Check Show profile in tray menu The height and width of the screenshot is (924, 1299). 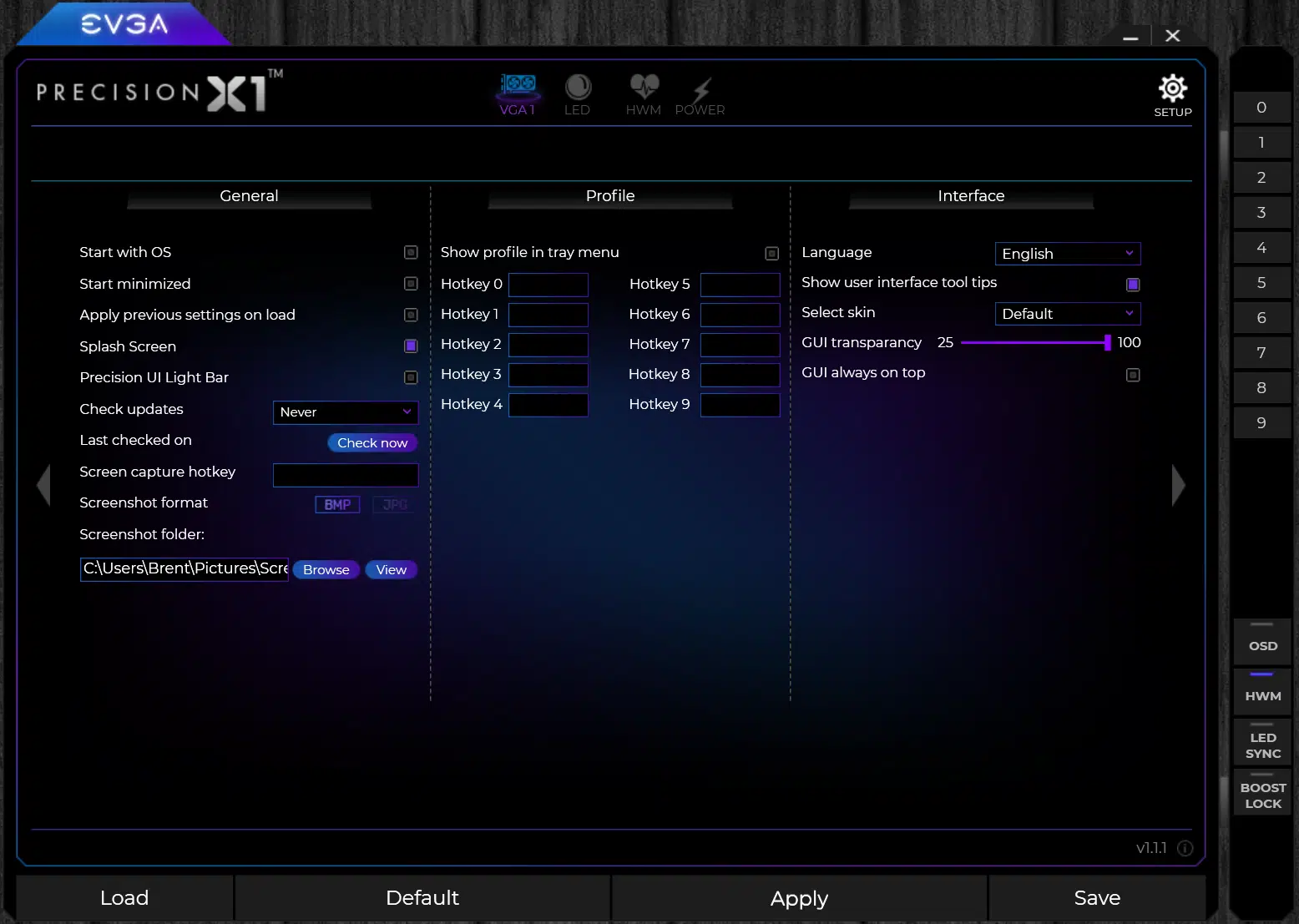pos(771,253)
